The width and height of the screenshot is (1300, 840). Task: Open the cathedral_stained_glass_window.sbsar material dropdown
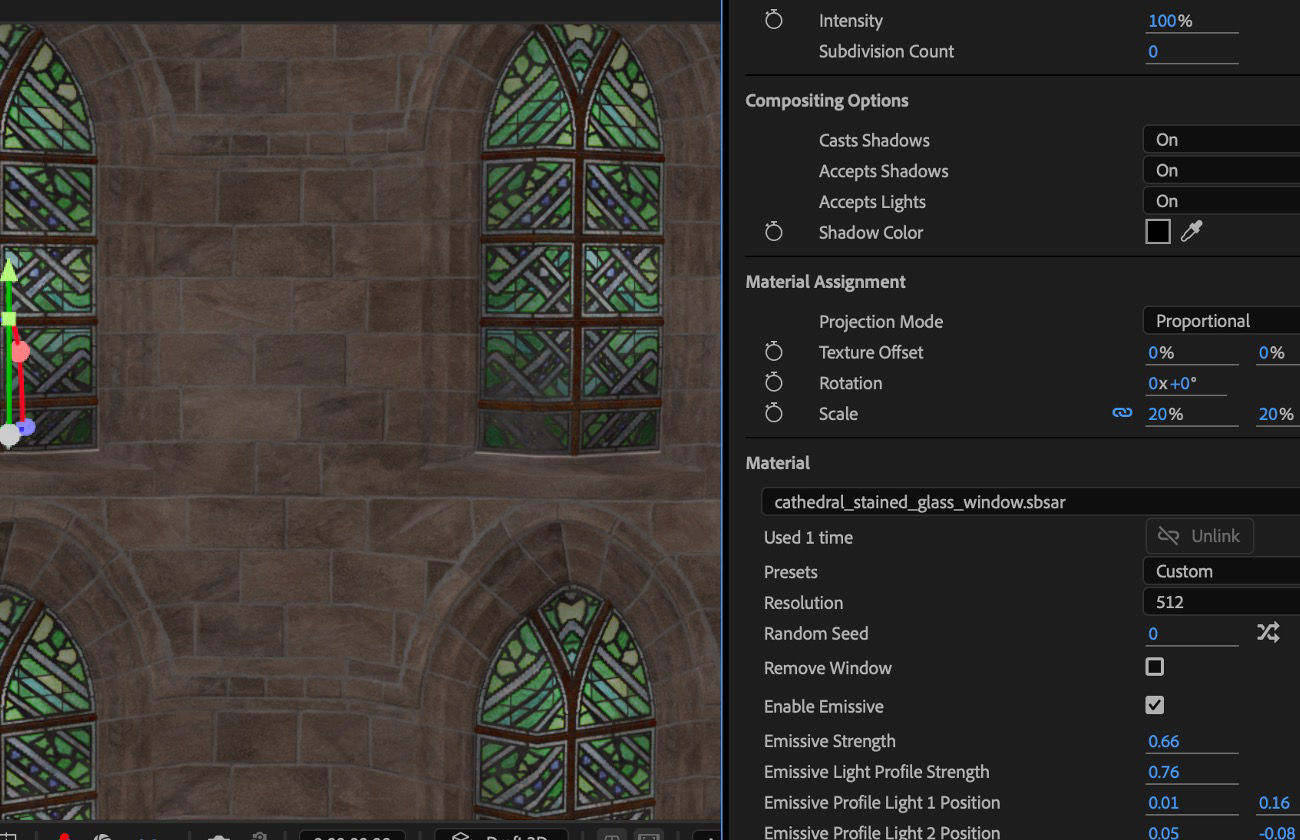[1030, 502]
